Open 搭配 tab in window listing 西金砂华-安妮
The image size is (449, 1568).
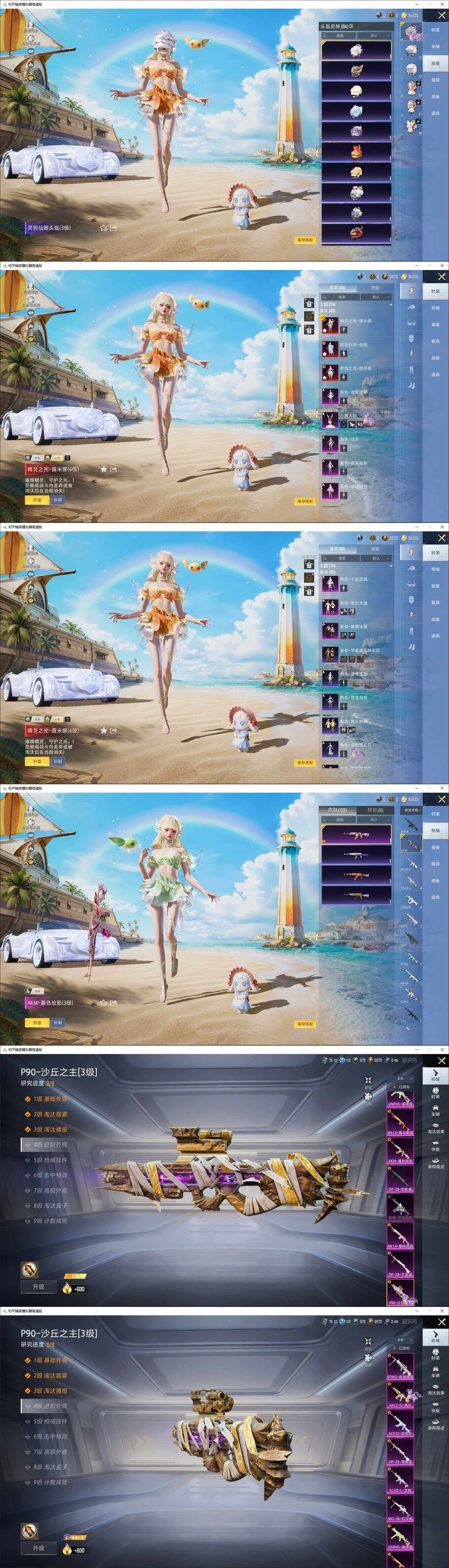(x=375, y=287)
